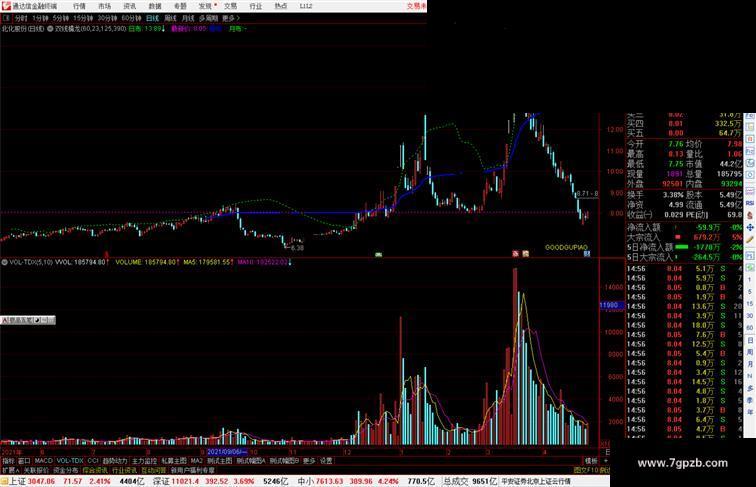This screenshot has height=487, width=756.
Task: Click the sidebar icon above RSI
Action: (750, 191)
